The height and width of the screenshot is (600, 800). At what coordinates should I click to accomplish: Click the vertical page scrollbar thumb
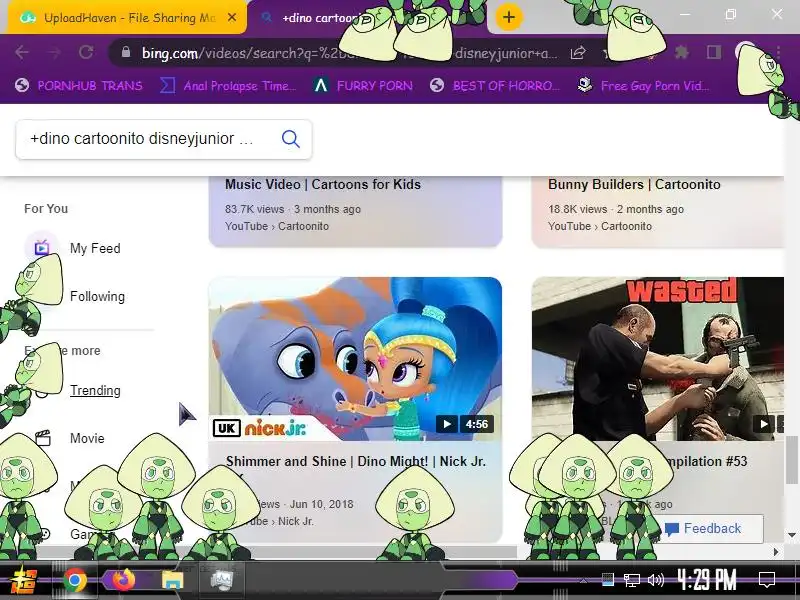[791, 460]
